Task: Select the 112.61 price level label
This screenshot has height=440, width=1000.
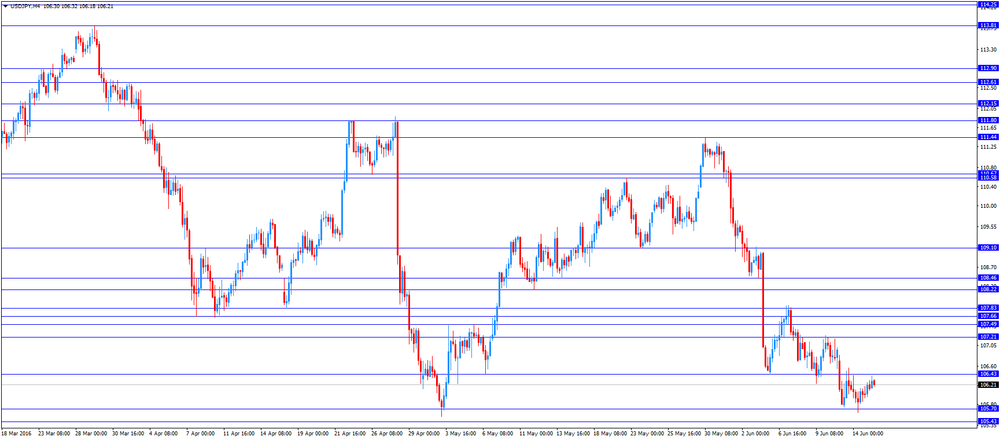Action: point(988,82)
